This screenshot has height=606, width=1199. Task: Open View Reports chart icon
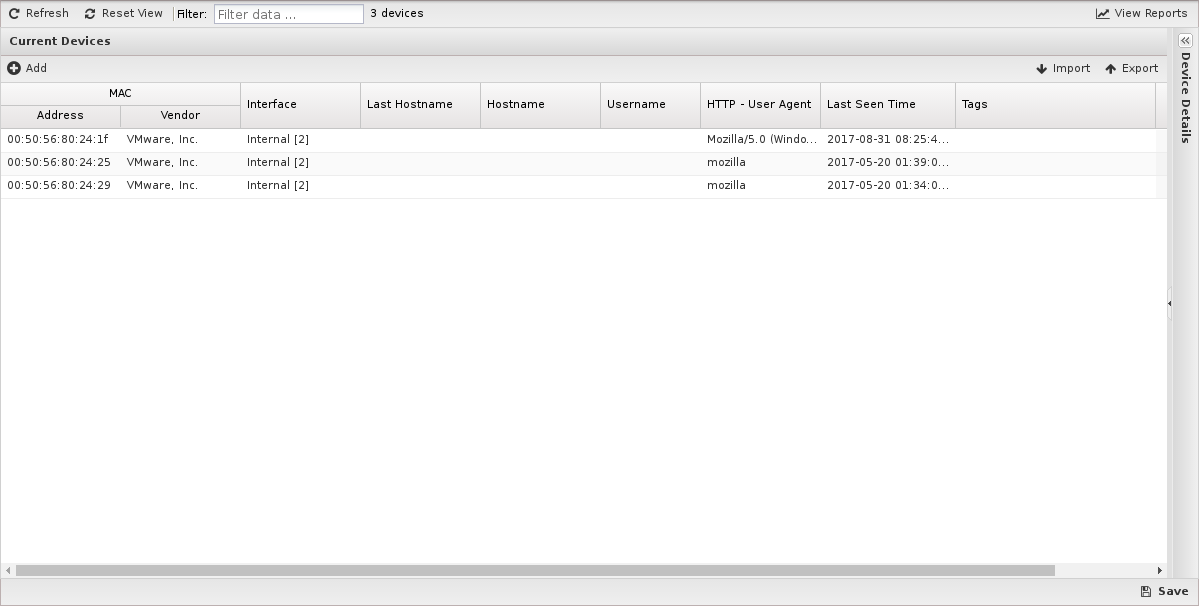click(1102, 14)
